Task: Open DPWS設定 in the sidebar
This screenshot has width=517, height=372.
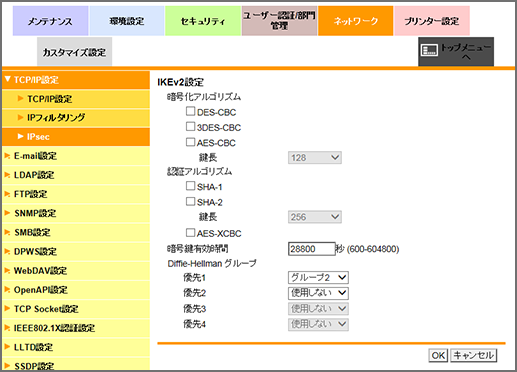Action: 76,251
